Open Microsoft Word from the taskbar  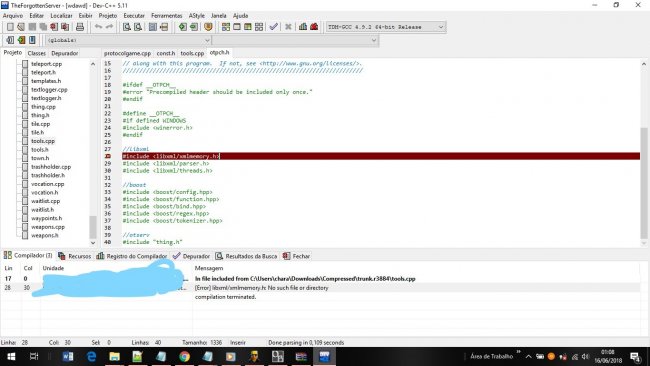click(68, 356)
